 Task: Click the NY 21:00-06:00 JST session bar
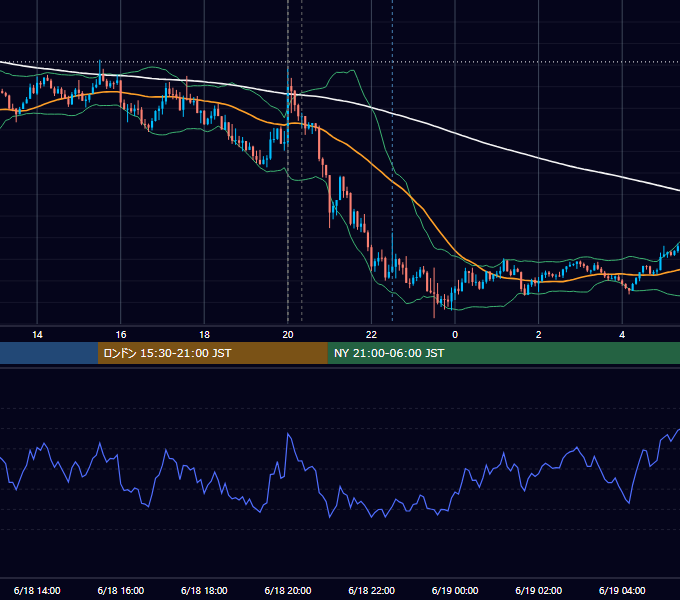pyautogui.click(x=503, y=353)
